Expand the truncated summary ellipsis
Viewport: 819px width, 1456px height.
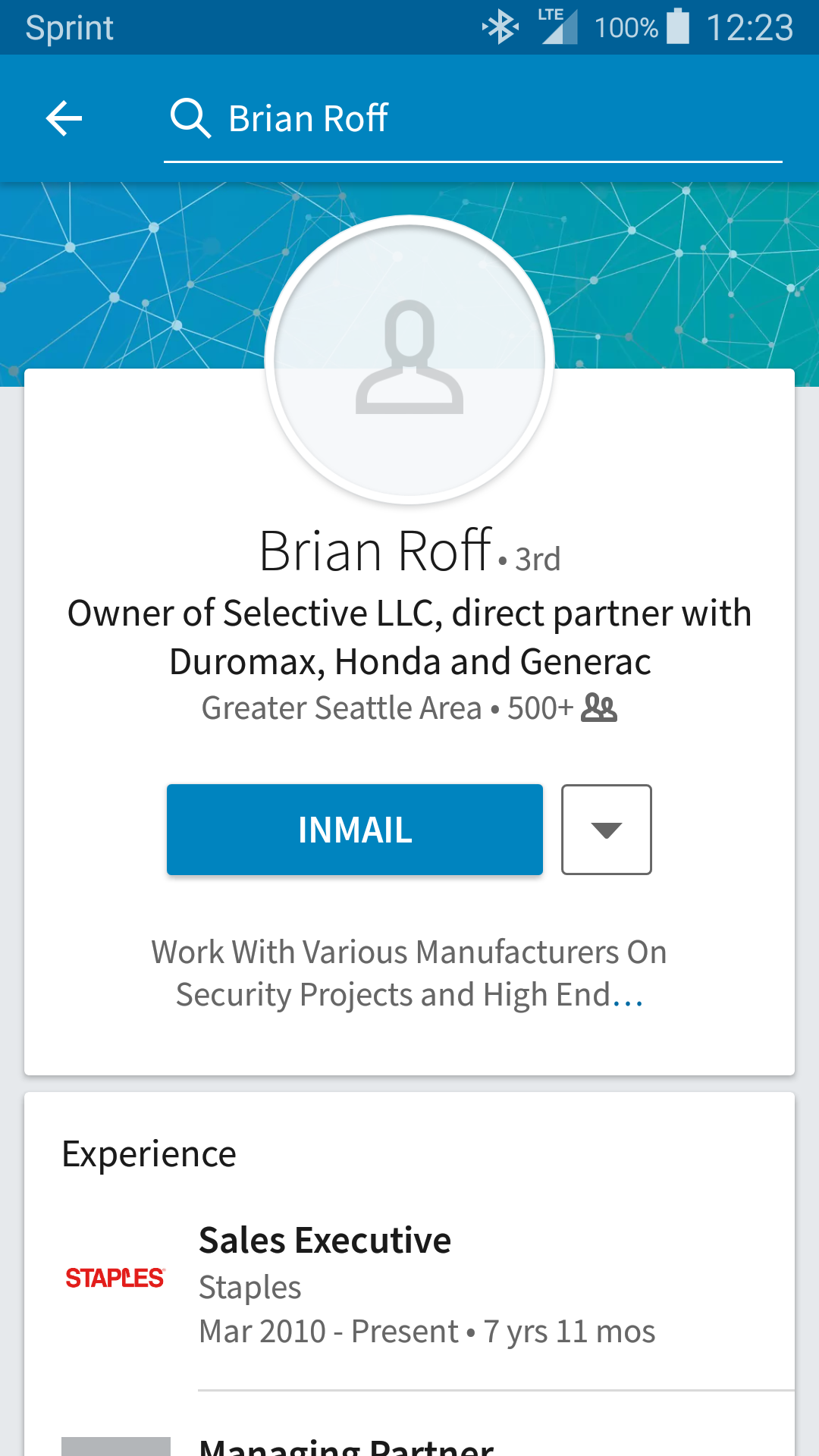628,995
